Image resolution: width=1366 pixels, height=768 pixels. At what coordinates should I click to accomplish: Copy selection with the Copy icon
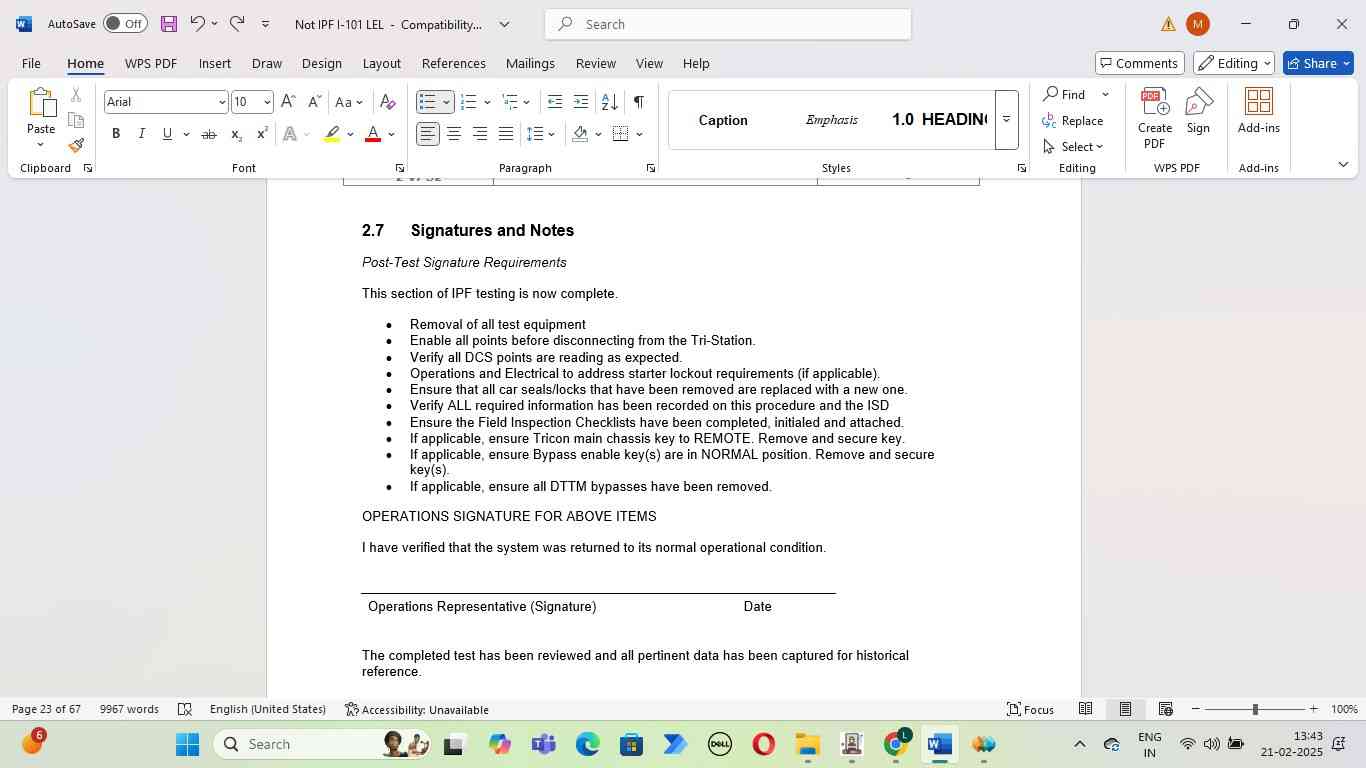click(x=76, y=120)
